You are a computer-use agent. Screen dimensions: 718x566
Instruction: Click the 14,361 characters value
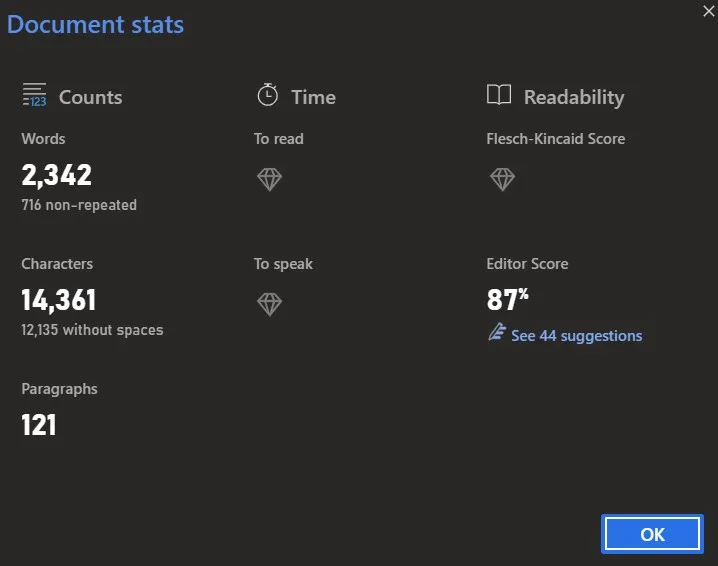click(59, 301)
